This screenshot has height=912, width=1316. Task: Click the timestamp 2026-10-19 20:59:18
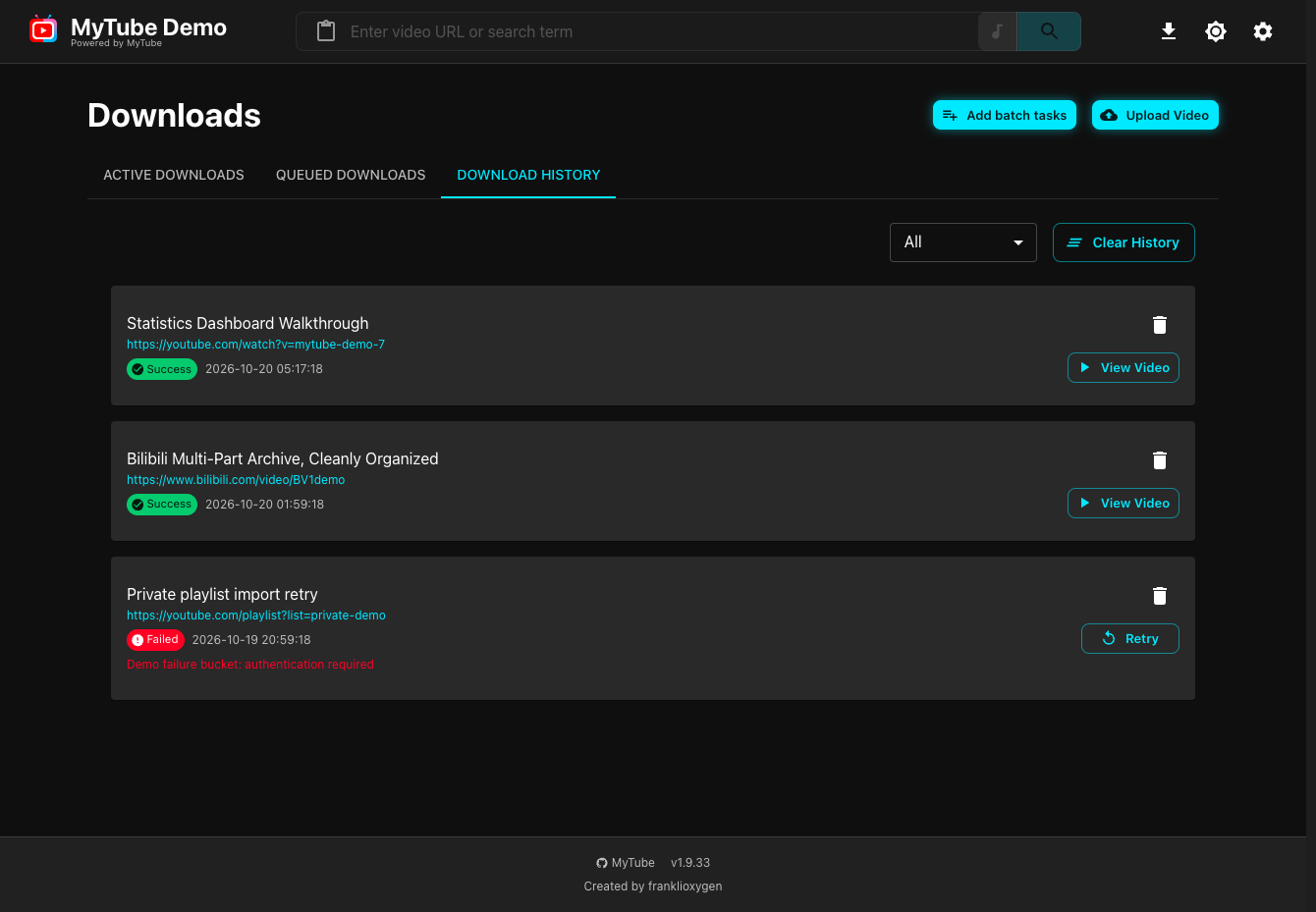pyautogui.click(x=251, y=640)
